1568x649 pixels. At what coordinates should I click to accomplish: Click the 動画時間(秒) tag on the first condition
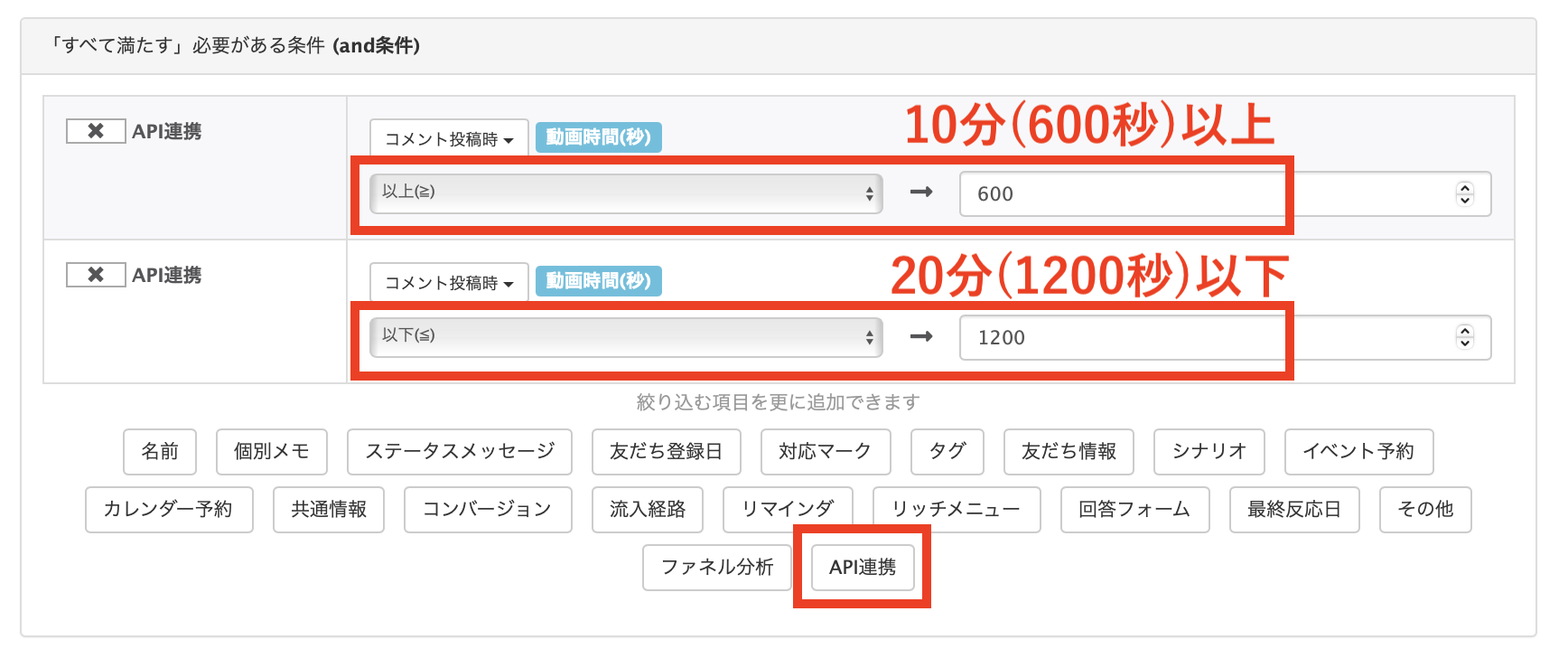coord(598,137)
